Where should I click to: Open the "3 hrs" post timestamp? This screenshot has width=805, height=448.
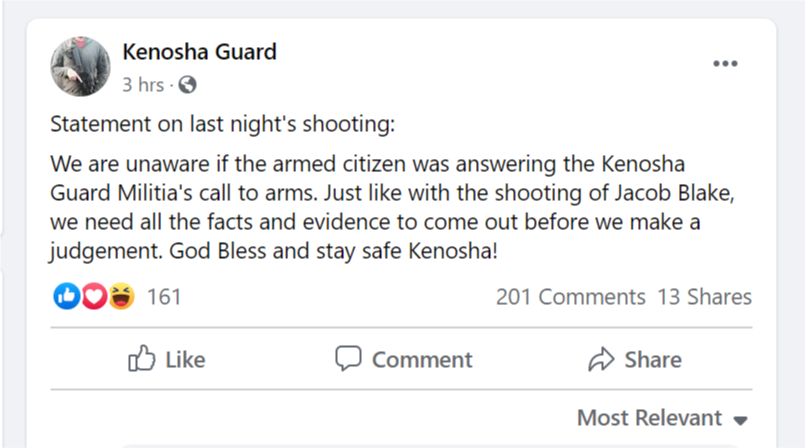pos(143,85)
